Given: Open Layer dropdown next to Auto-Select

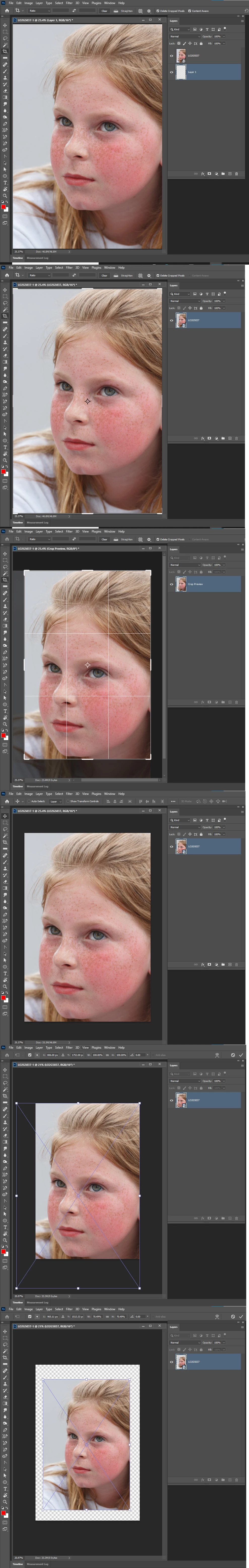Looking at the screenshot, I should coord(56,801).
